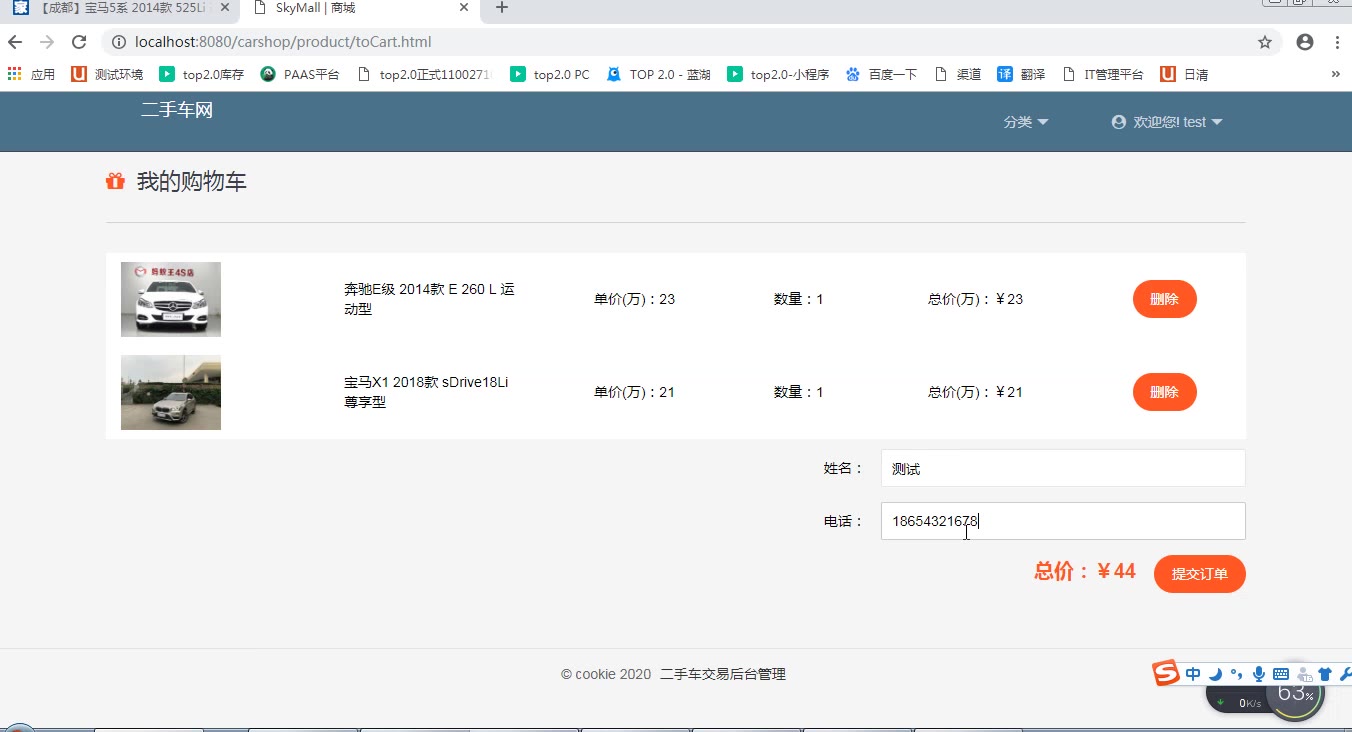
Task: Reload the current page
Action: (x=79, y=42)
